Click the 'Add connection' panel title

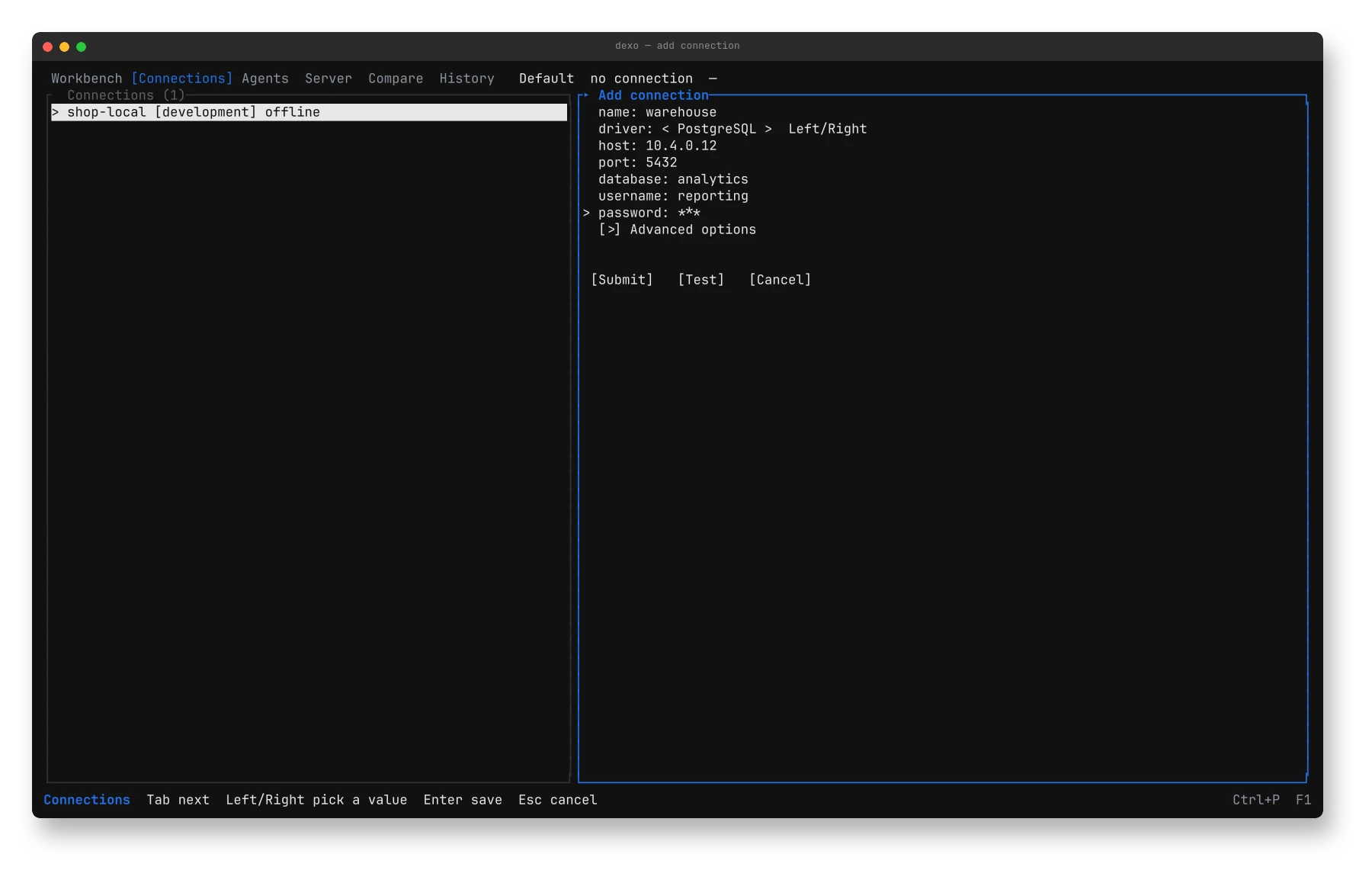tap(653, 95)
